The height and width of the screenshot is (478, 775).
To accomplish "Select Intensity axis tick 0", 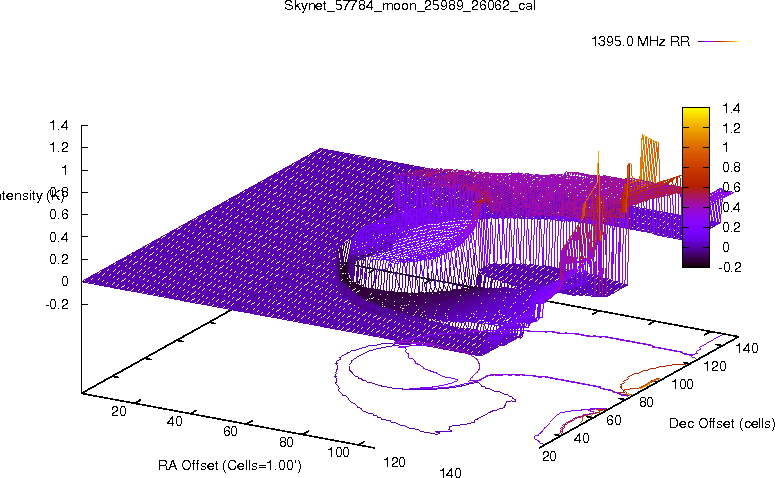I will click(64, 282).
